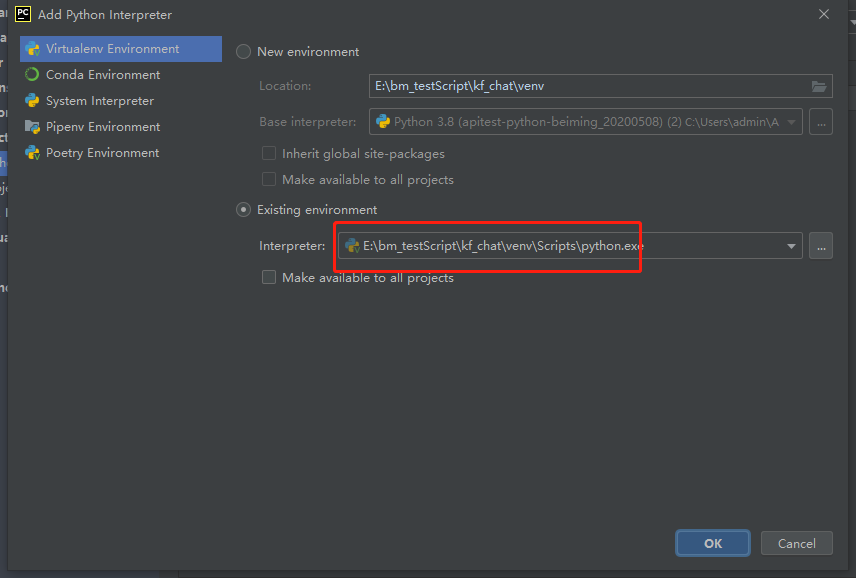Select Virtualenv Environment in the sidebar
This screenshot has height=578, width=856.
[x=121, y=49]
